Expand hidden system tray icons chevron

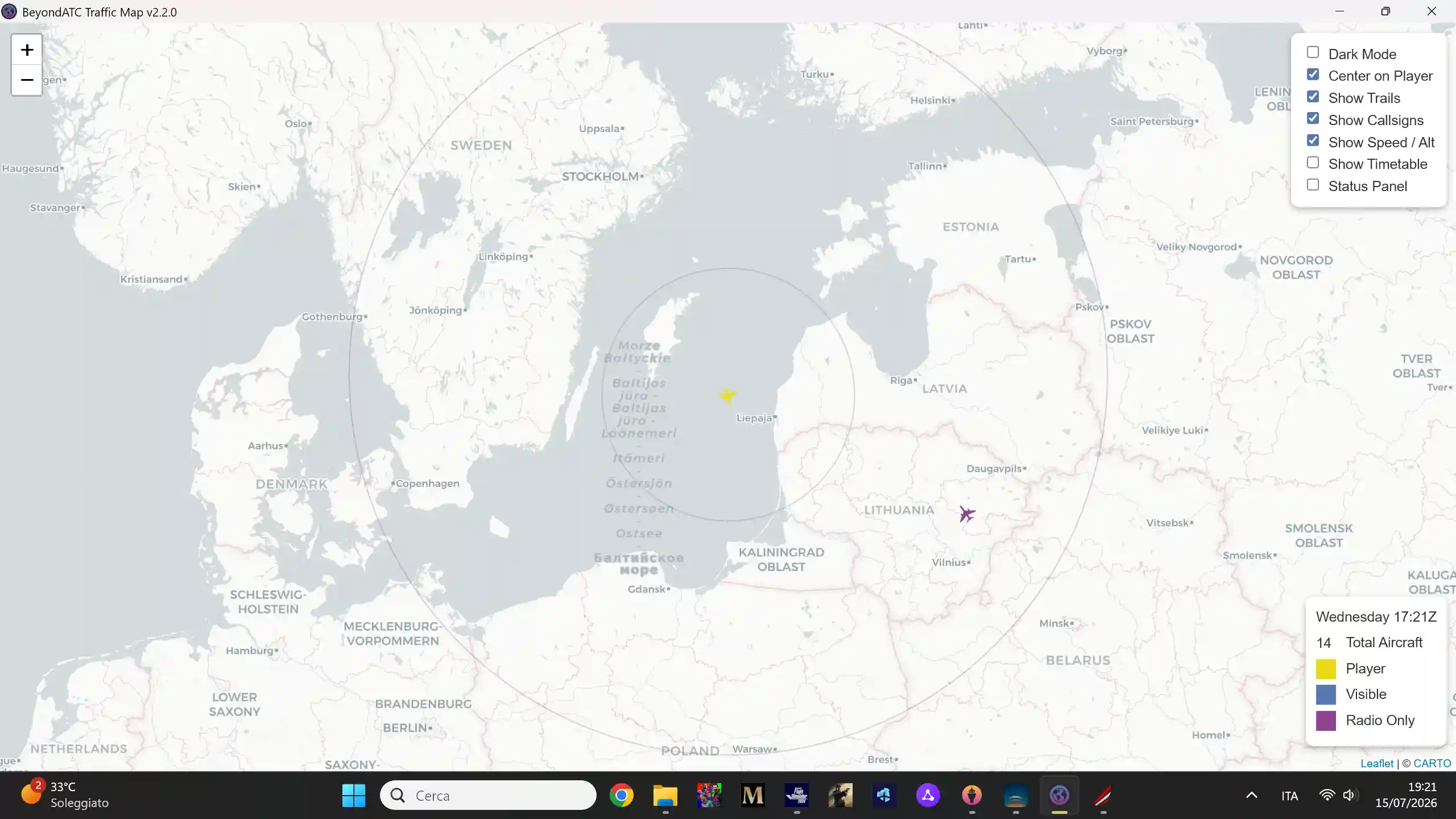coord(1251,795)
